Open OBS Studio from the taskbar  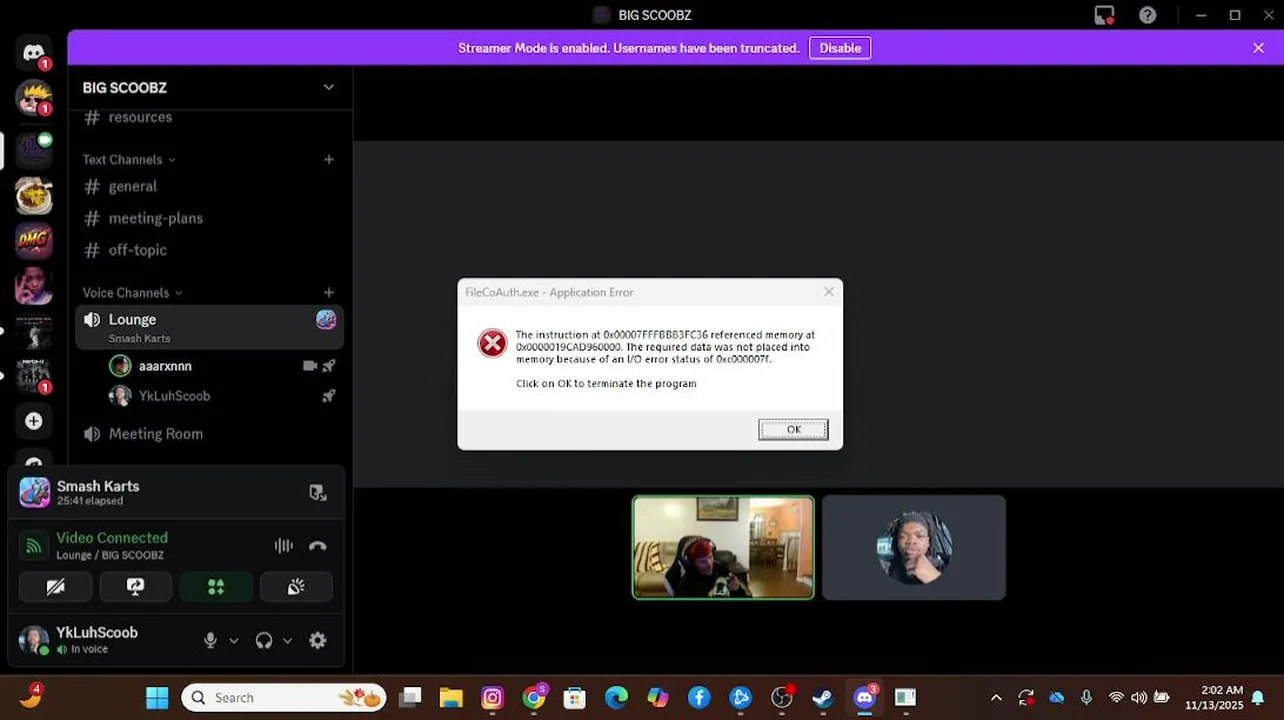pos(782,697)
